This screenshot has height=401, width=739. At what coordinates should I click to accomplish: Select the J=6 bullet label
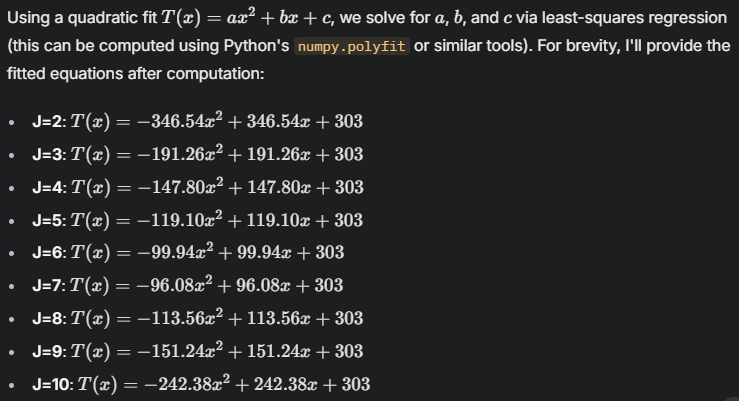[47, 254]
